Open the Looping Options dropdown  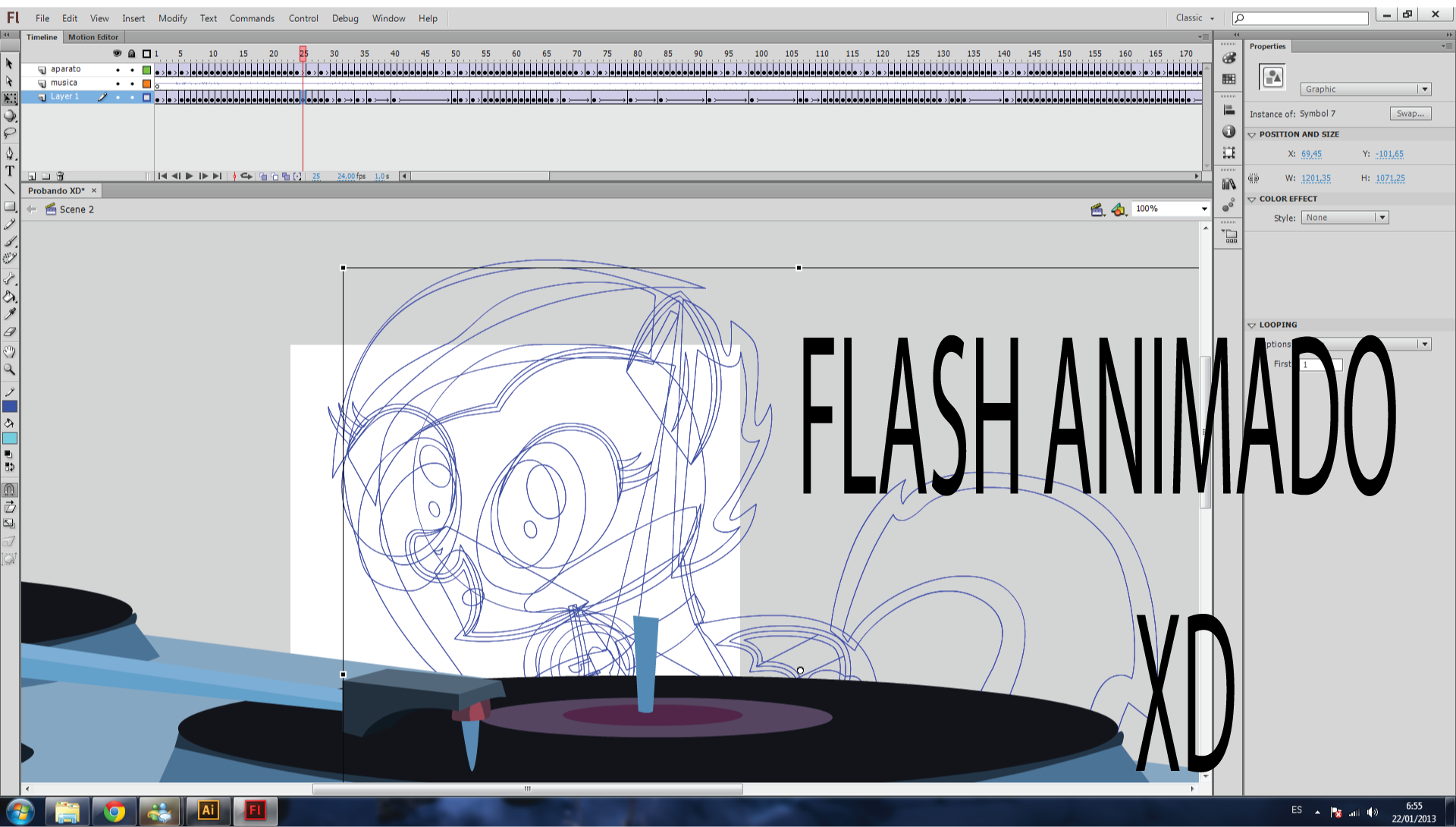point(1424,344)
